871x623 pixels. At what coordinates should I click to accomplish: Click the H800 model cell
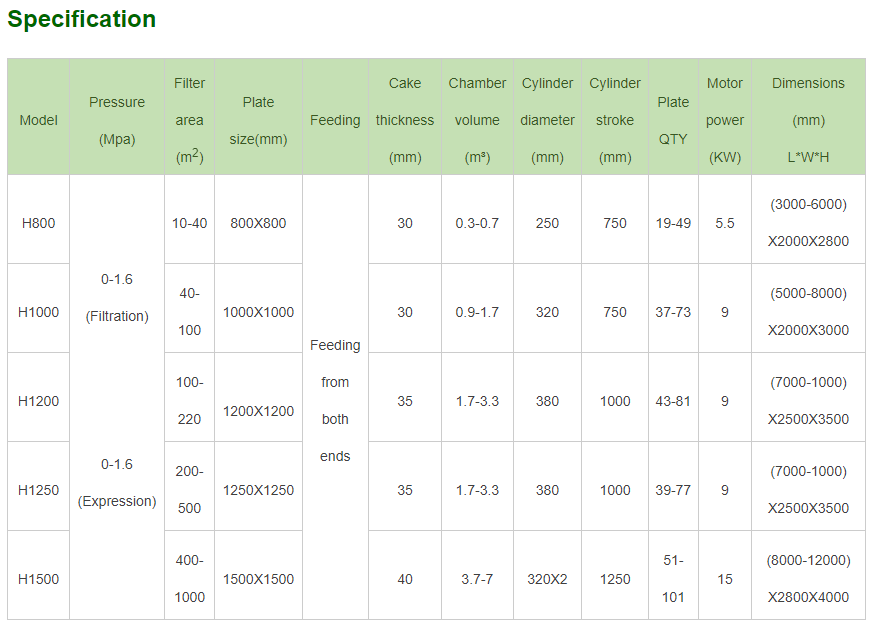click(x=39, y=223)
